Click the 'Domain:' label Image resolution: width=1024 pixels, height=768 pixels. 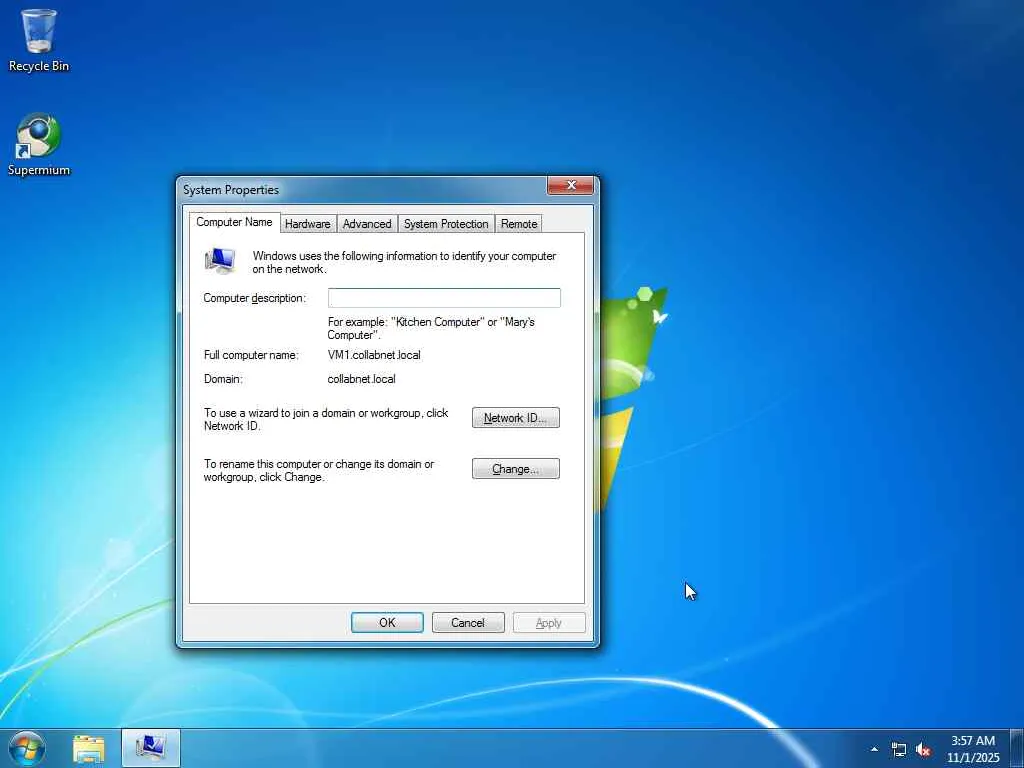pyautogui.click(x=223, y=379)
